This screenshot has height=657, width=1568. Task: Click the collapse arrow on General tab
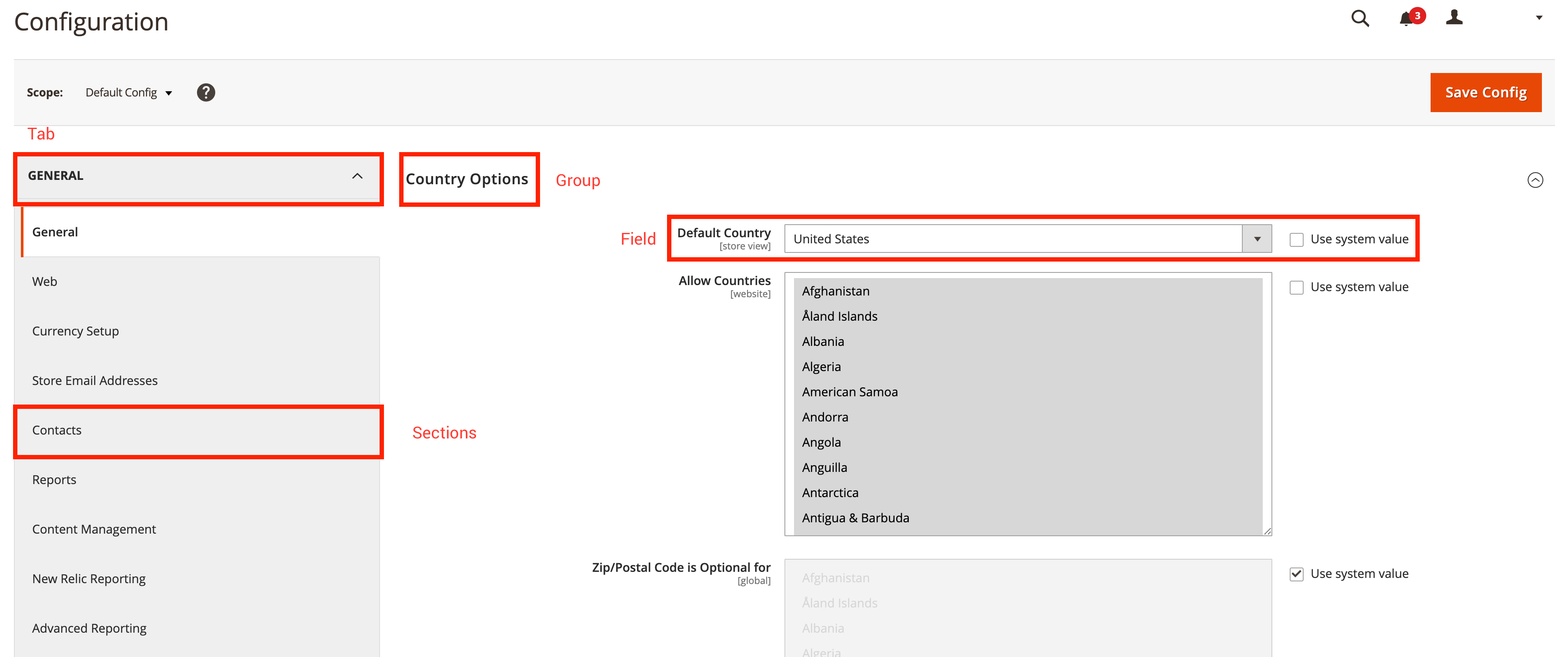tap(357, 175)
